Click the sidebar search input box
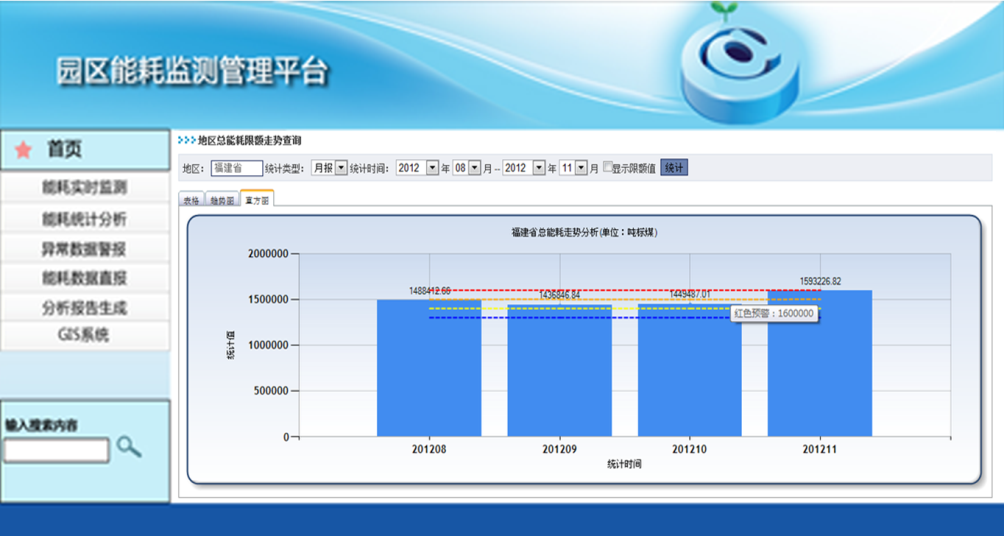Viewport: 1004px width, 536px height. (57, 450)
